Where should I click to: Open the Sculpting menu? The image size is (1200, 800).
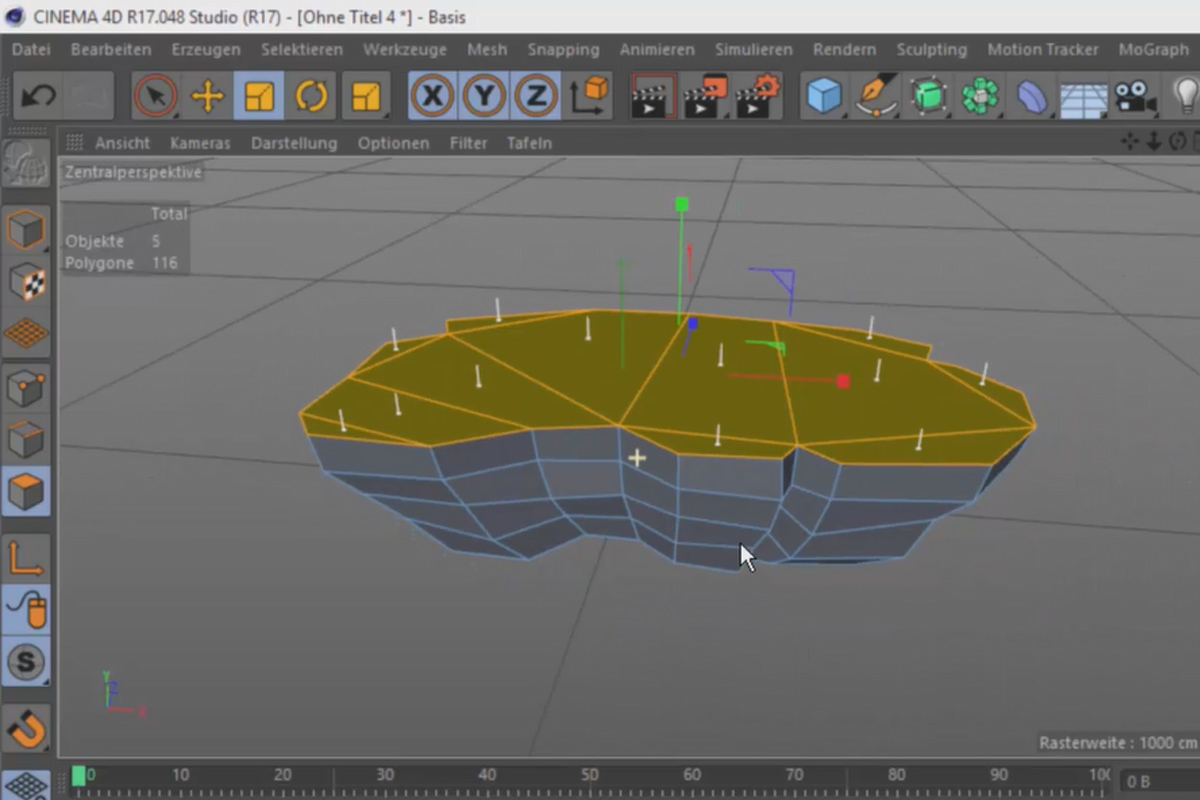click(932, 49)
